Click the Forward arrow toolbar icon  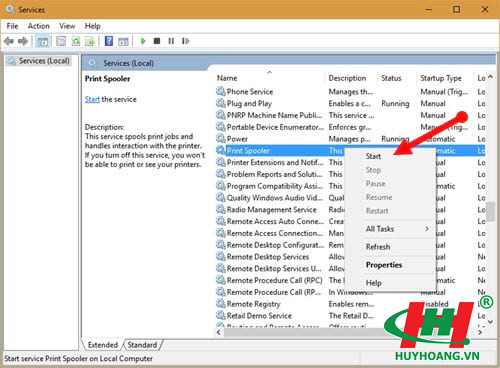coord(23,41)
